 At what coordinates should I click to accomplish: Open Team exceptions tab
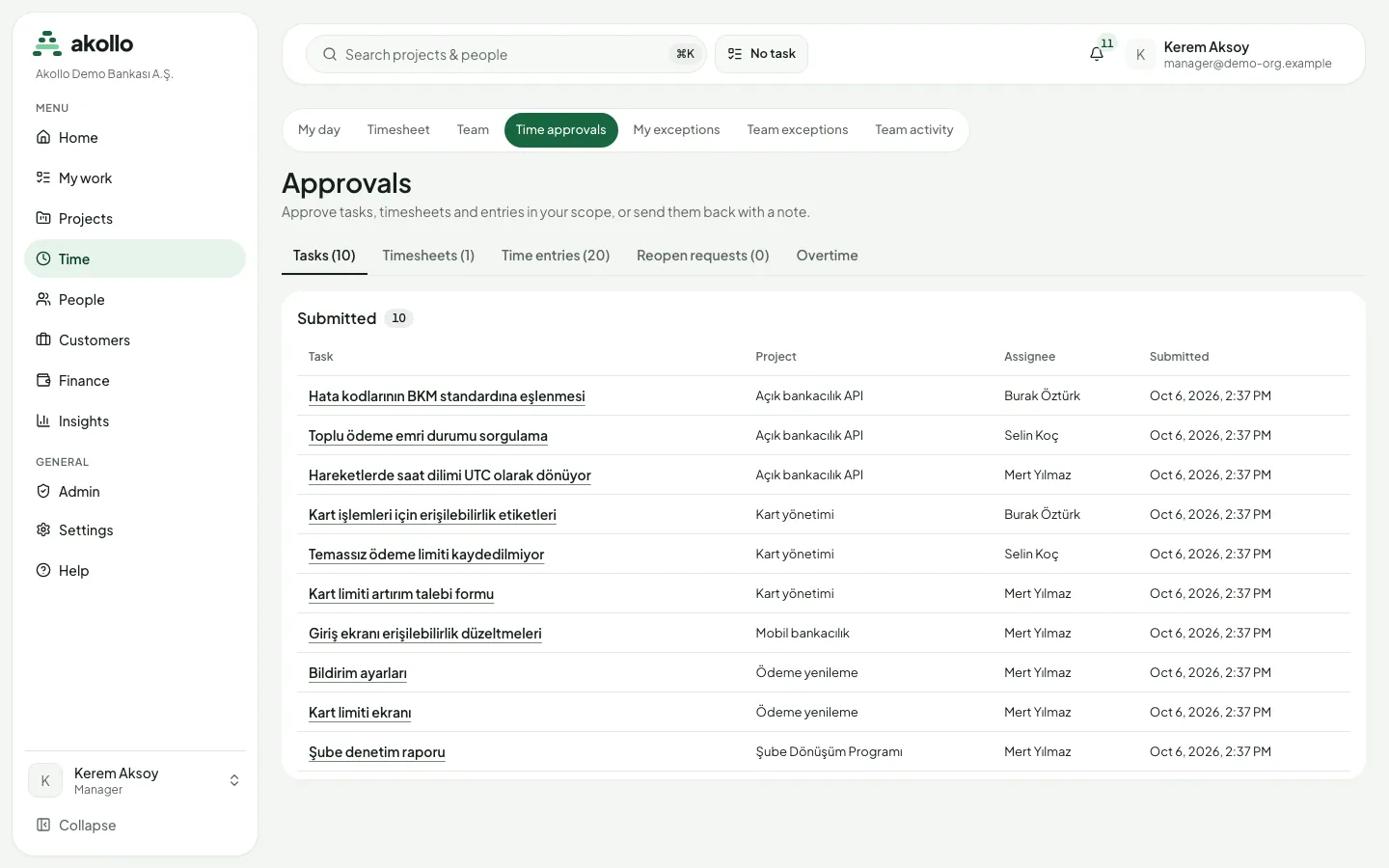click(798, 130)
